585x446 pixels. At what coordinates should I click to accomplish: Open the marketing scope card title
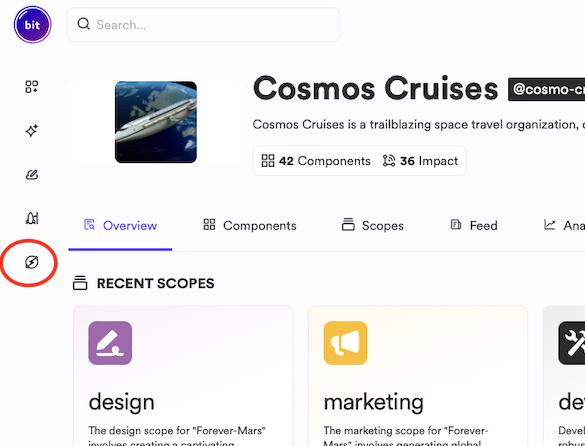coord(374,402)
